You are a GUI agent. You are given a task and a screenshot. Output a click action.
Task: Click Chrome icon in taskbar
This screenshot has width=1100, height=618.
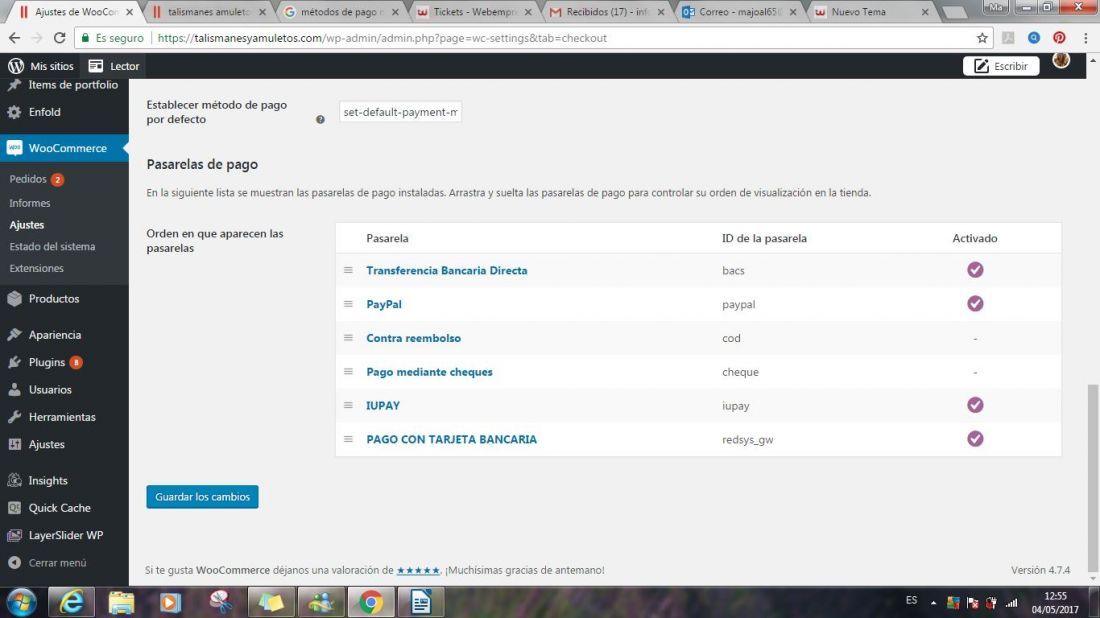tap(370, 602)
